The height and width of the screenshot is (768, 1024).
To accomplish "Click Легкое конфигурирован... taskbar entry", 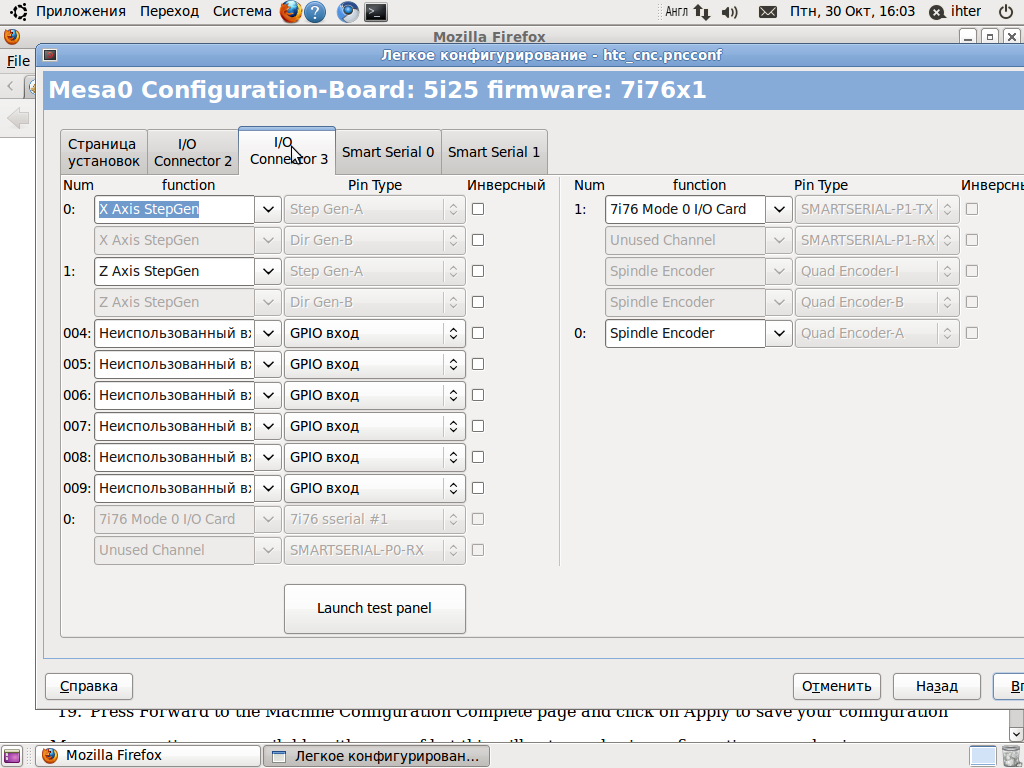I will [376, 756].
